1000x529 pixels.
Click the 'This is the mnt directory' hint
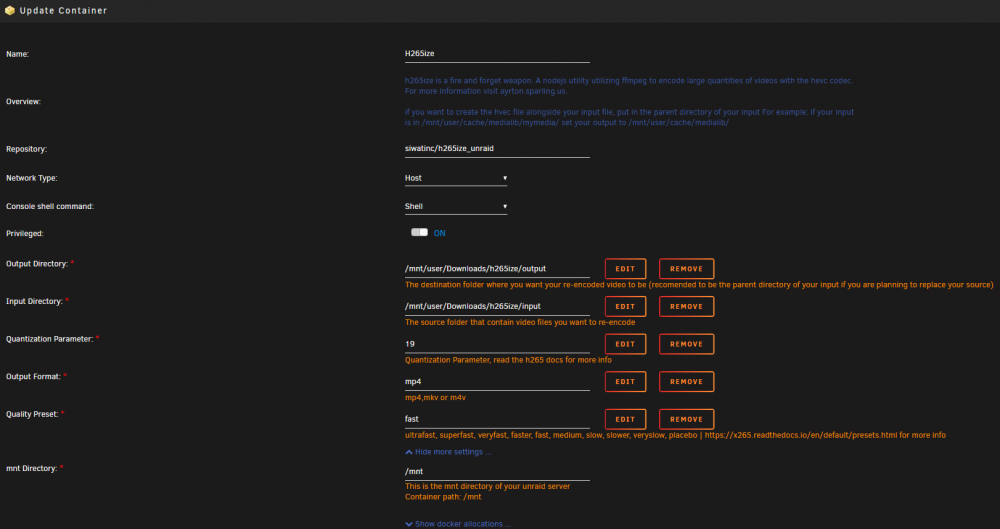487,486
